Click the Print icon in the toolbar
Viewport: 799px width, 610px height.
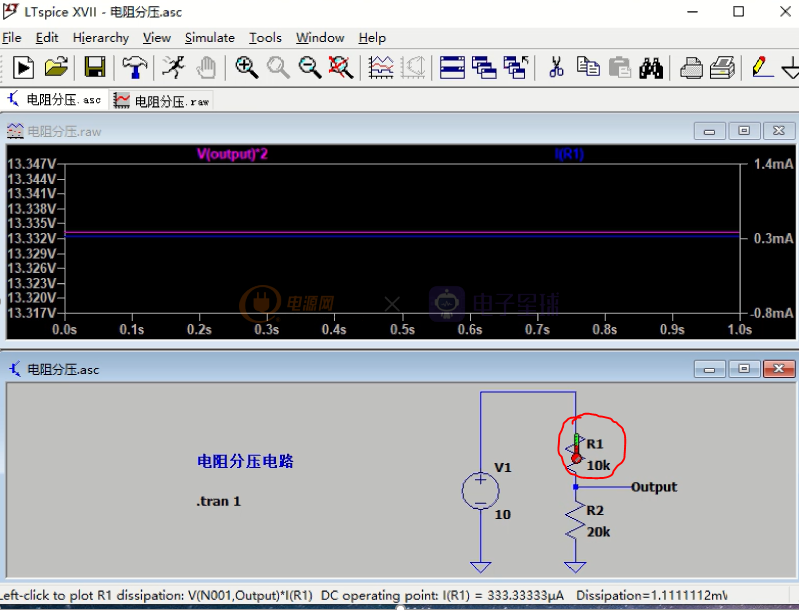point(691,68)
